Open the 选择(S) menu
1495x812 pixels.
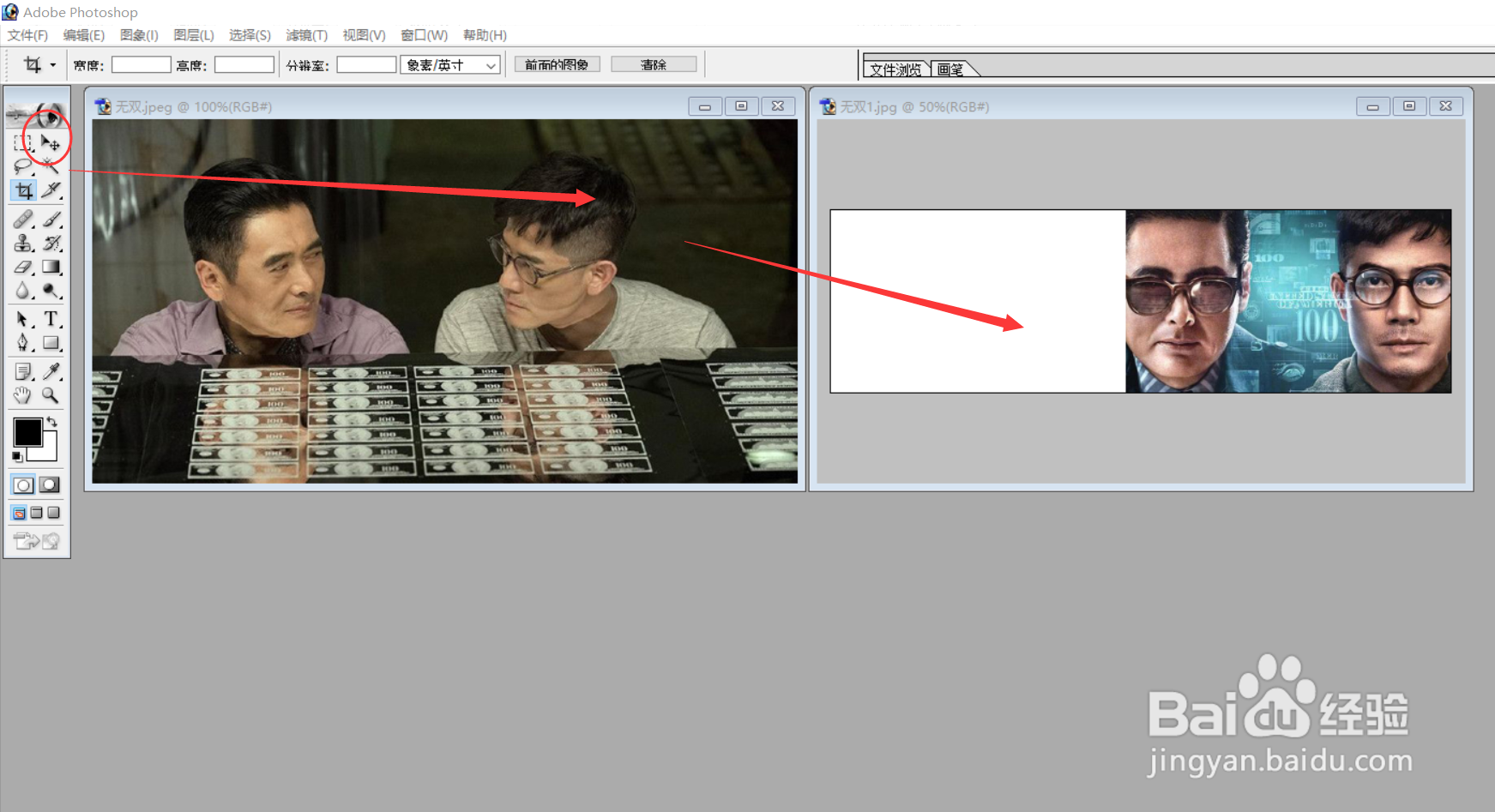point(250,35)
